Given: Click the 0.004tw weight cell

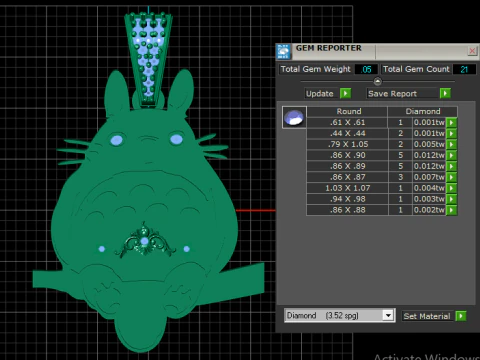Looking at the screenshot, I should pos(429,188).
